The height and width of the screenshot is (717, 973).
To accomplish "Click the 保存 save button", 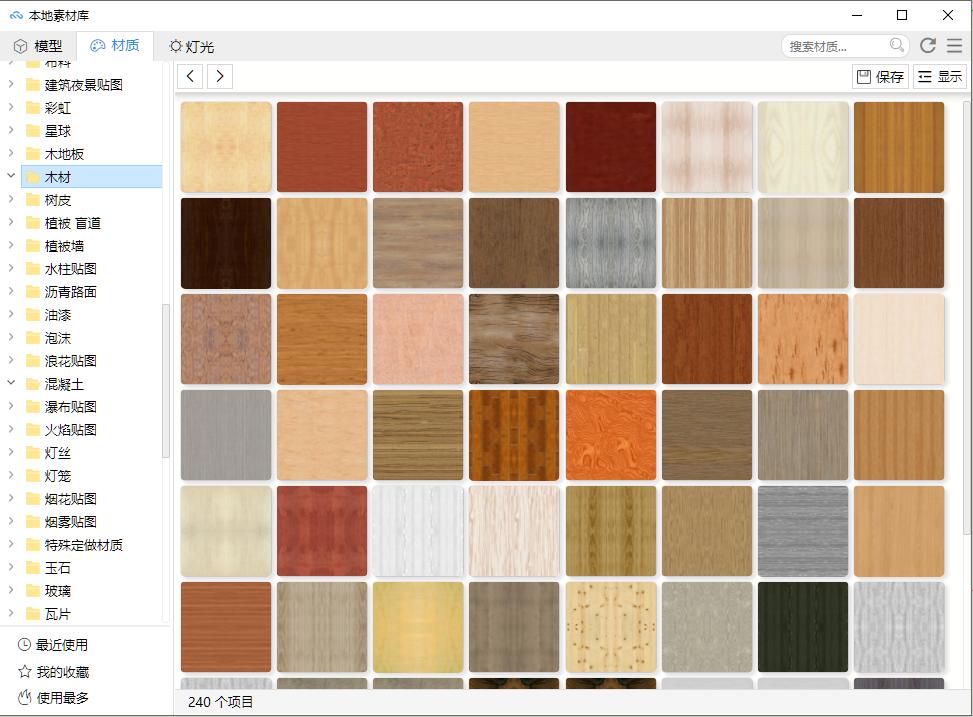I will (x=880, y=76).
